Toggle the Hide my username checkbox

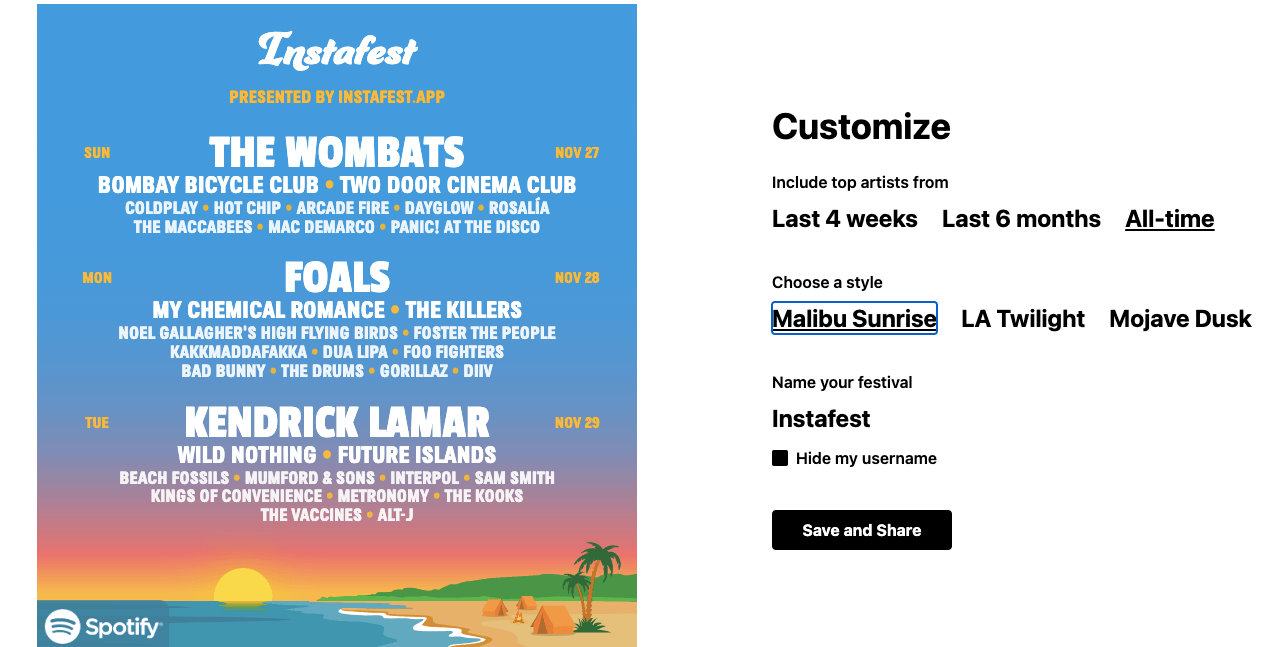(x=780, y=458)
